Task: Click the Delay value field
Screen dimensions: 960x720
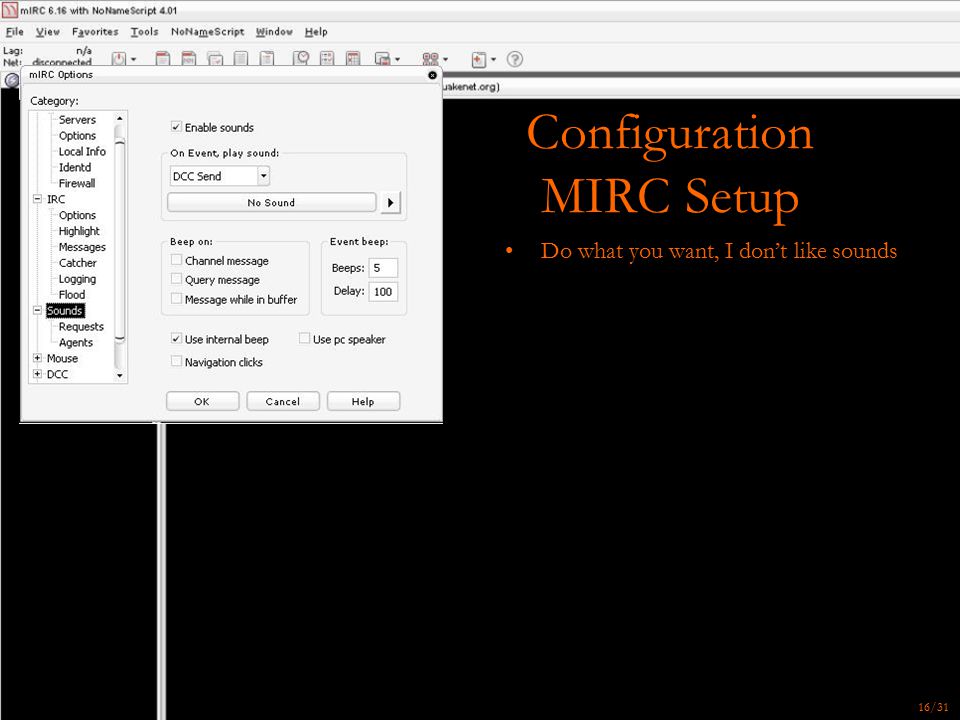Action: click(x=383, y=291)
